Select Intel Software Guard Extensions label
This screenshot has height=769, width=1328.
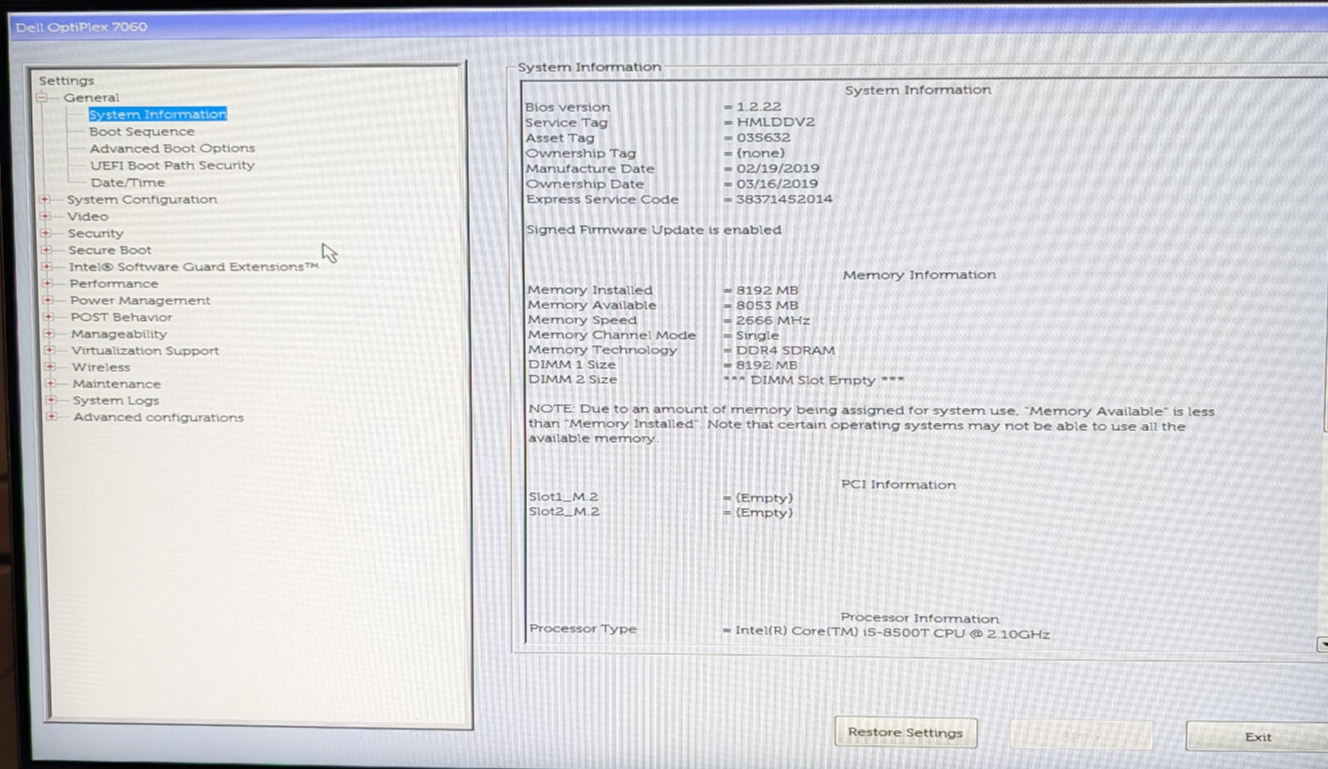pyautogui.click(x=194, y=267)
